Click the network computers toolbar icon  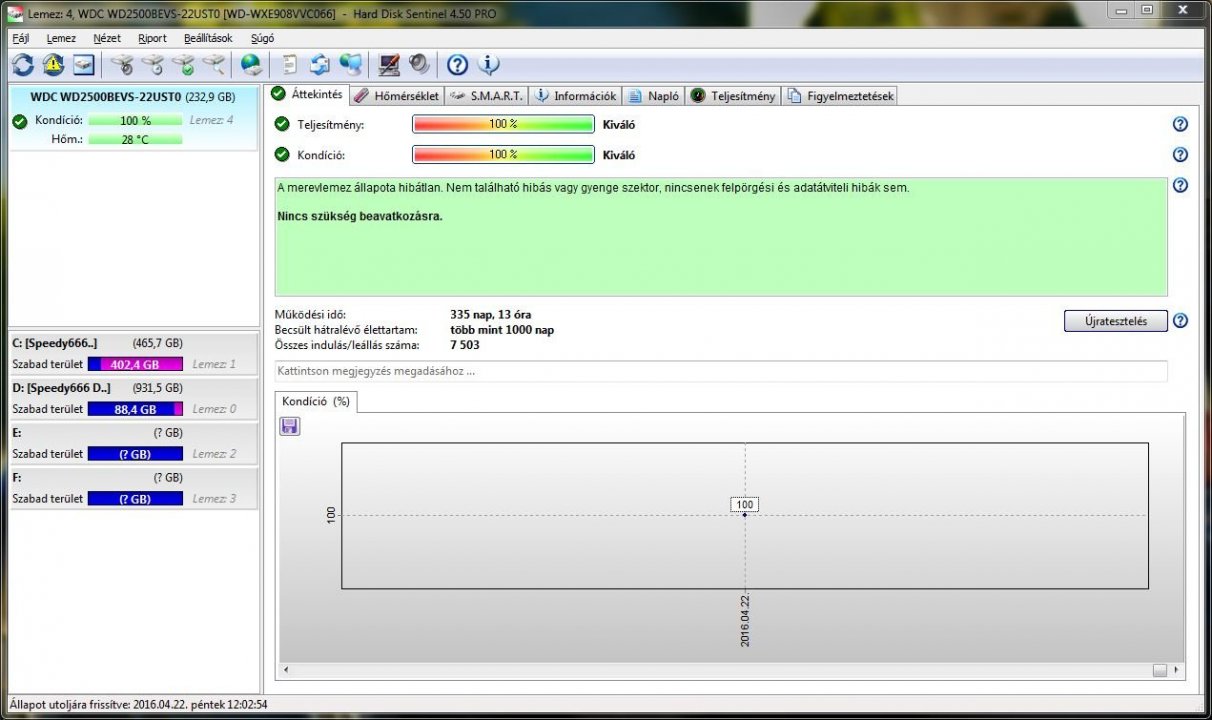[x=350, y=65]
